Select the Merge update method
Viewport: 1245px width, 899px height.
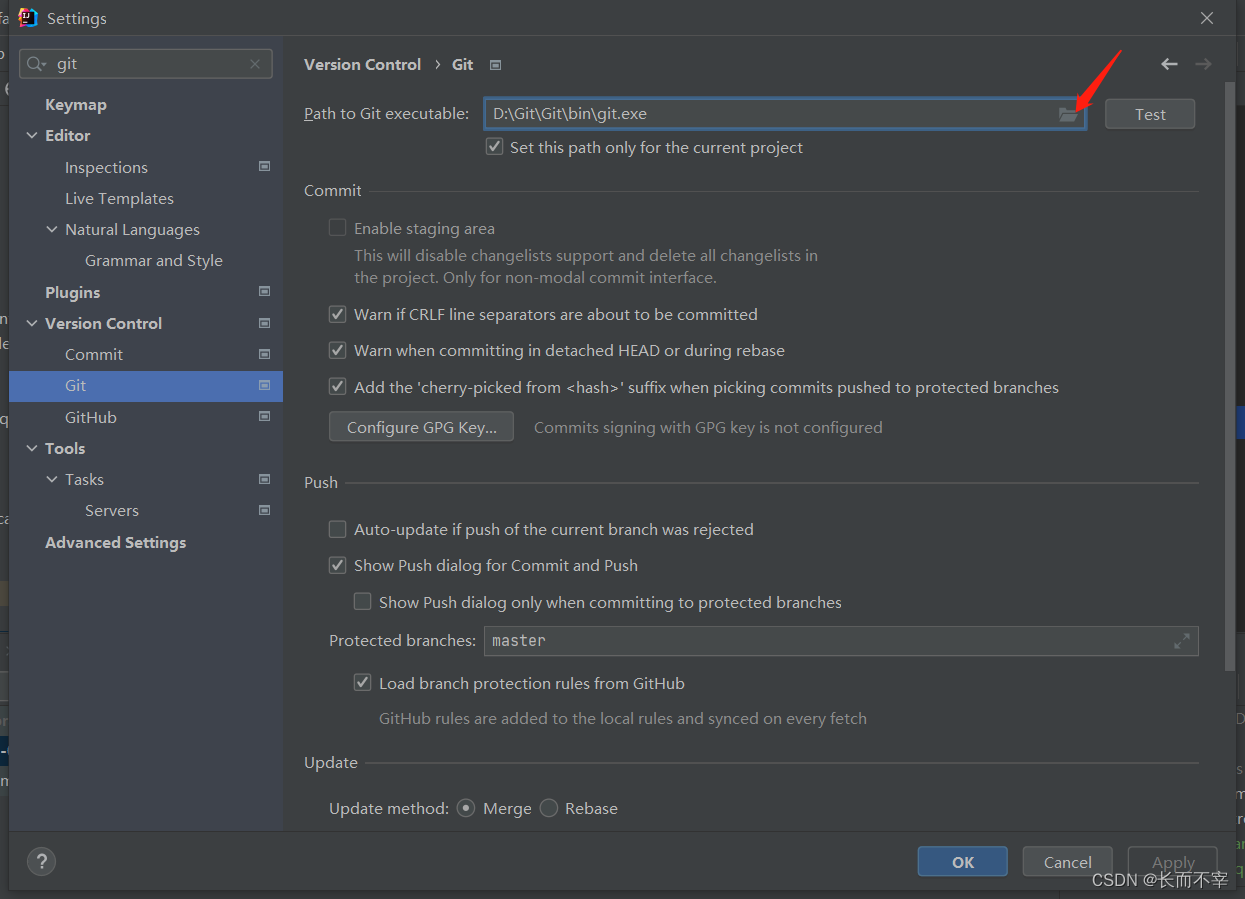tap(466, 808)
